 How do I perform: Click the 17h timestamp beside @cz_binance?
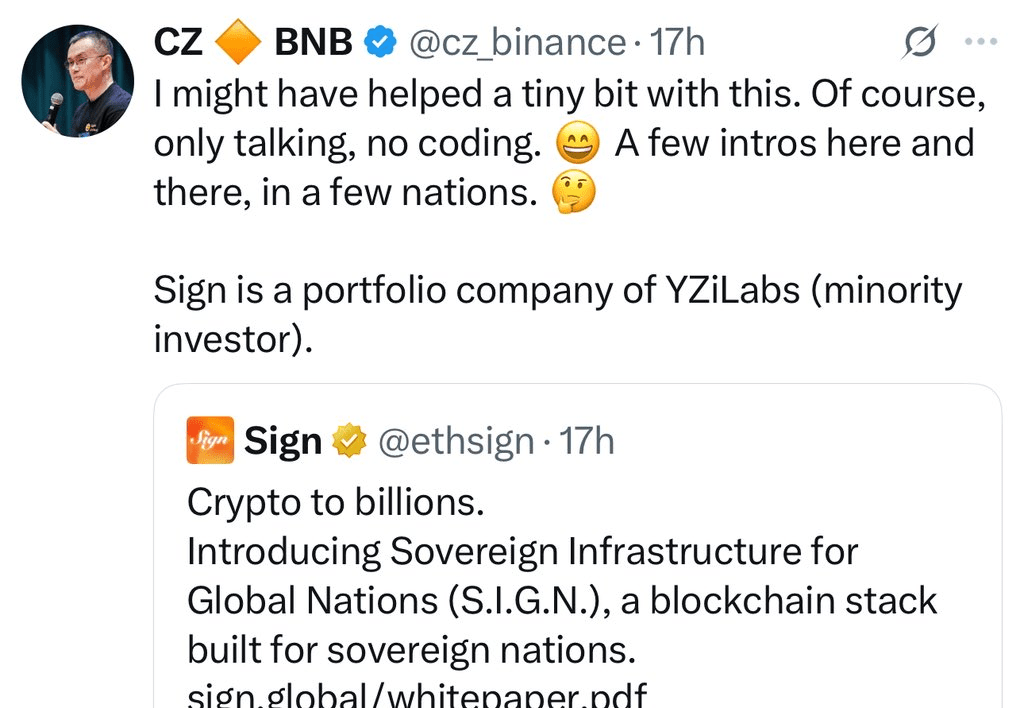coord(677,42)
